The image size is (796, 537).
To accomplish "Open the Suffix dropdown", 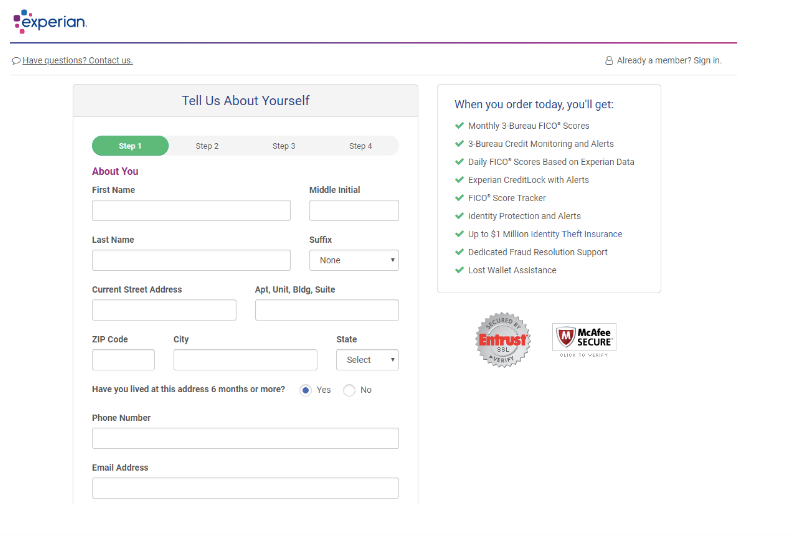I will tap(354, 260).
